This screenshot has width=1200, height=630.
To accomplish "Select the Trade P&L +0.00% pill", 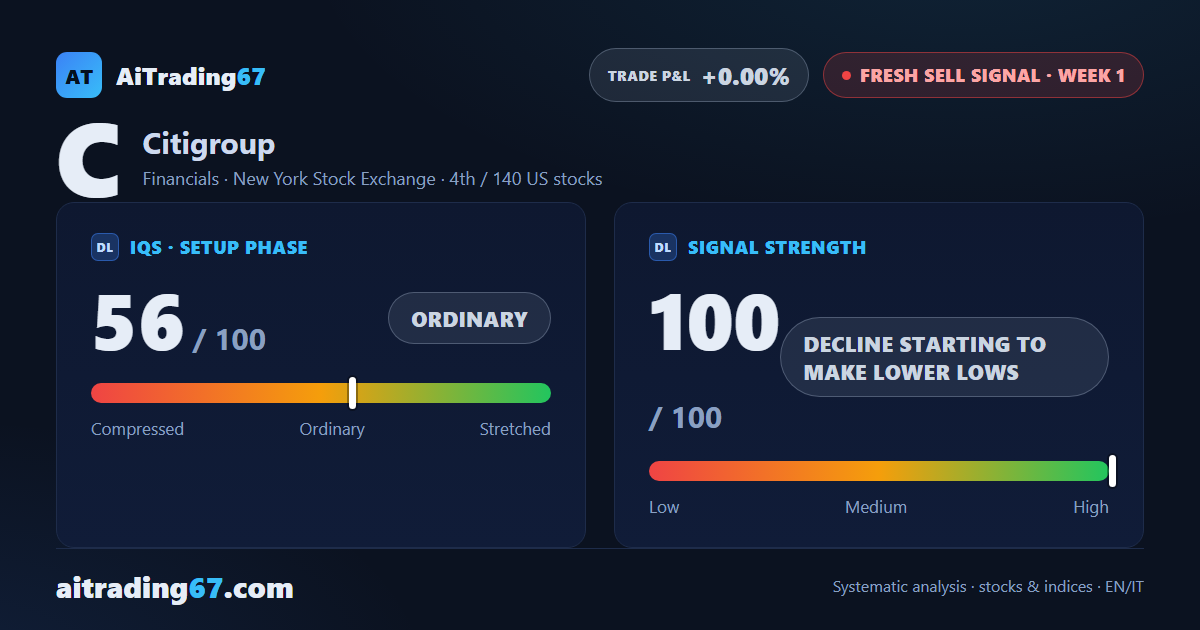I will coord(699,75).
